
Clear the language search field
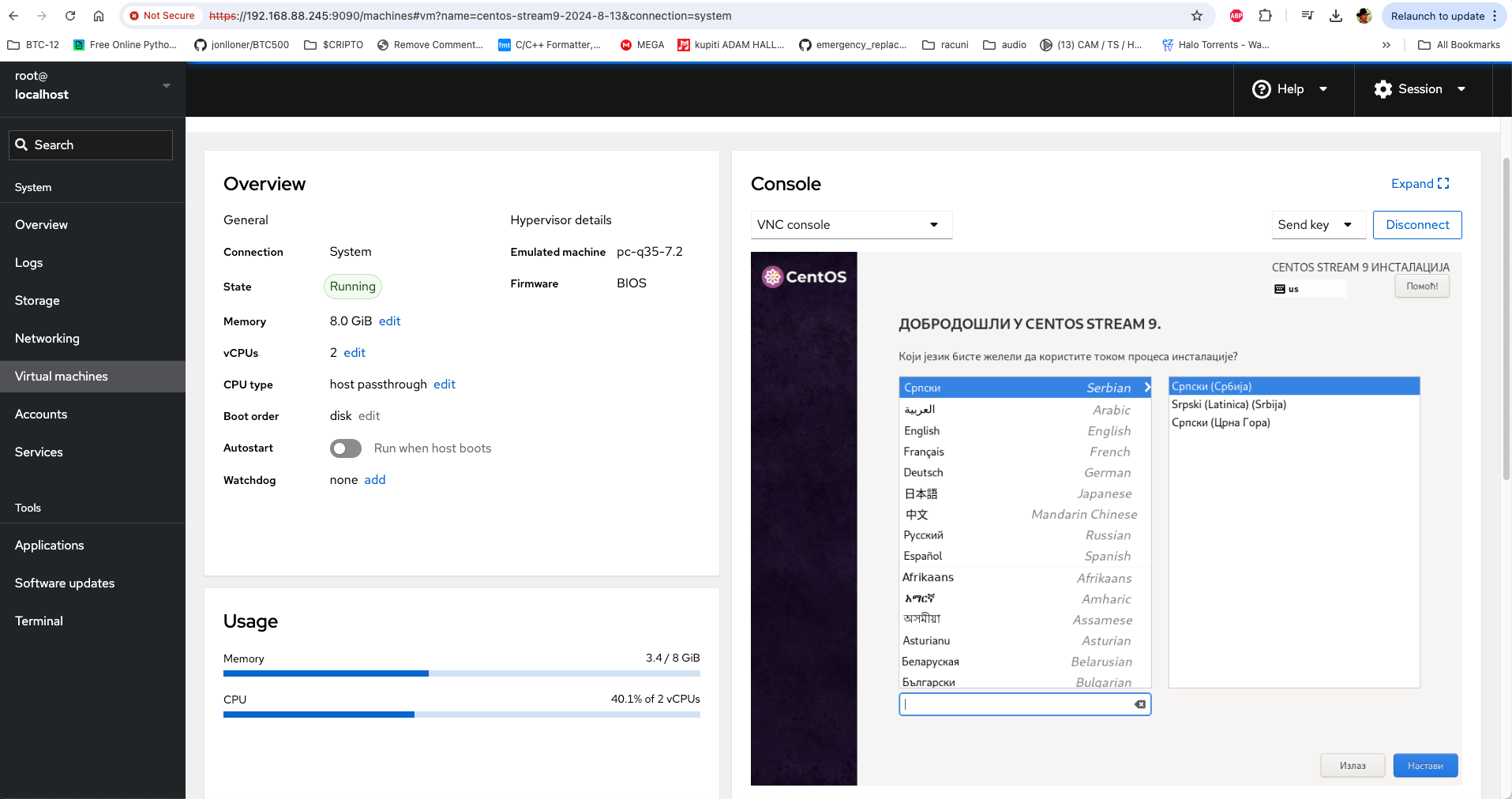1140,704
